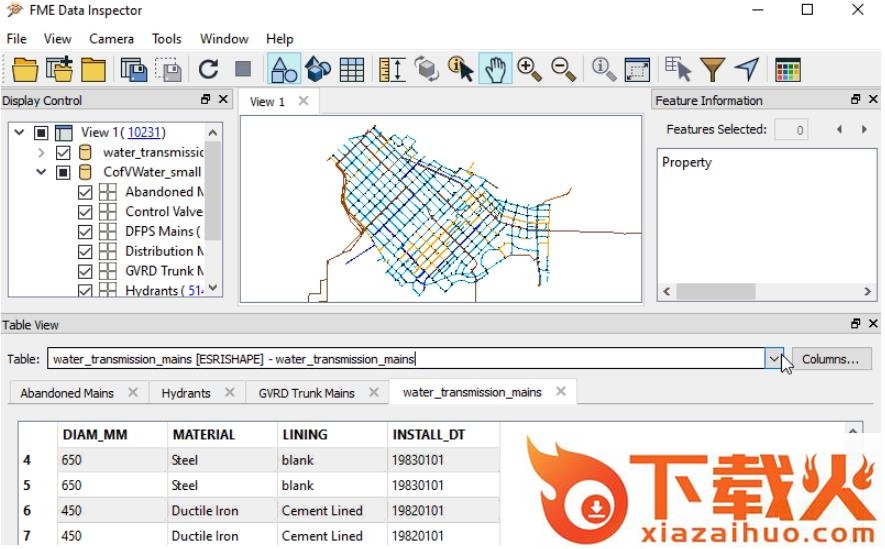
Task: Toggle the CofVWater_small dataset checkbox
Action: tap(63, 172)
